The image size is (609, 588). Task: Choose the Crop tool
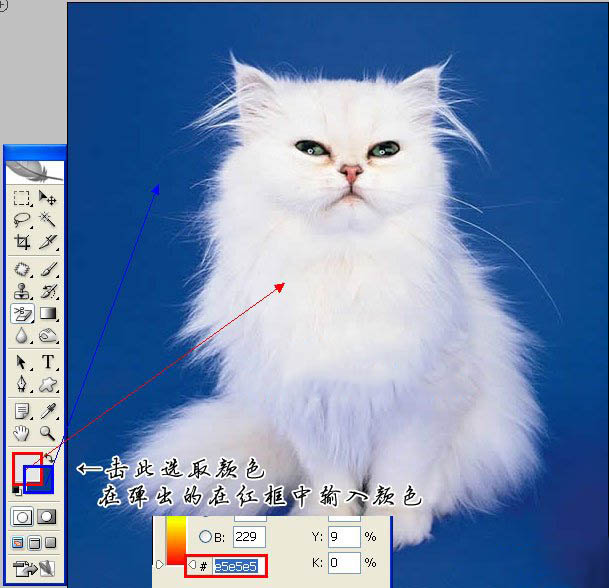(22, 242)
